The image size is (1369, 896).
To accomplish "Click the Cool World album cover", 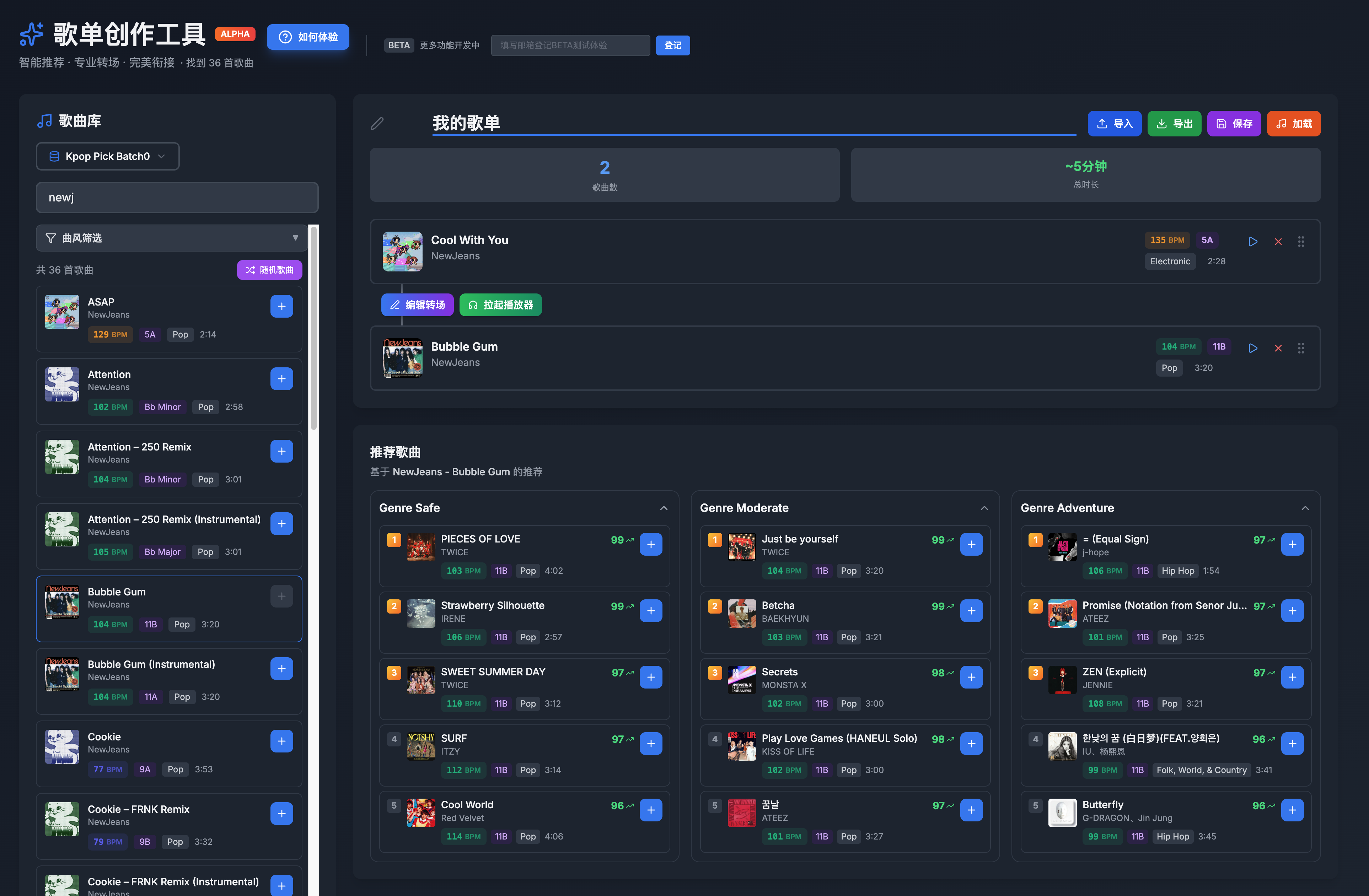I will 421,813.
